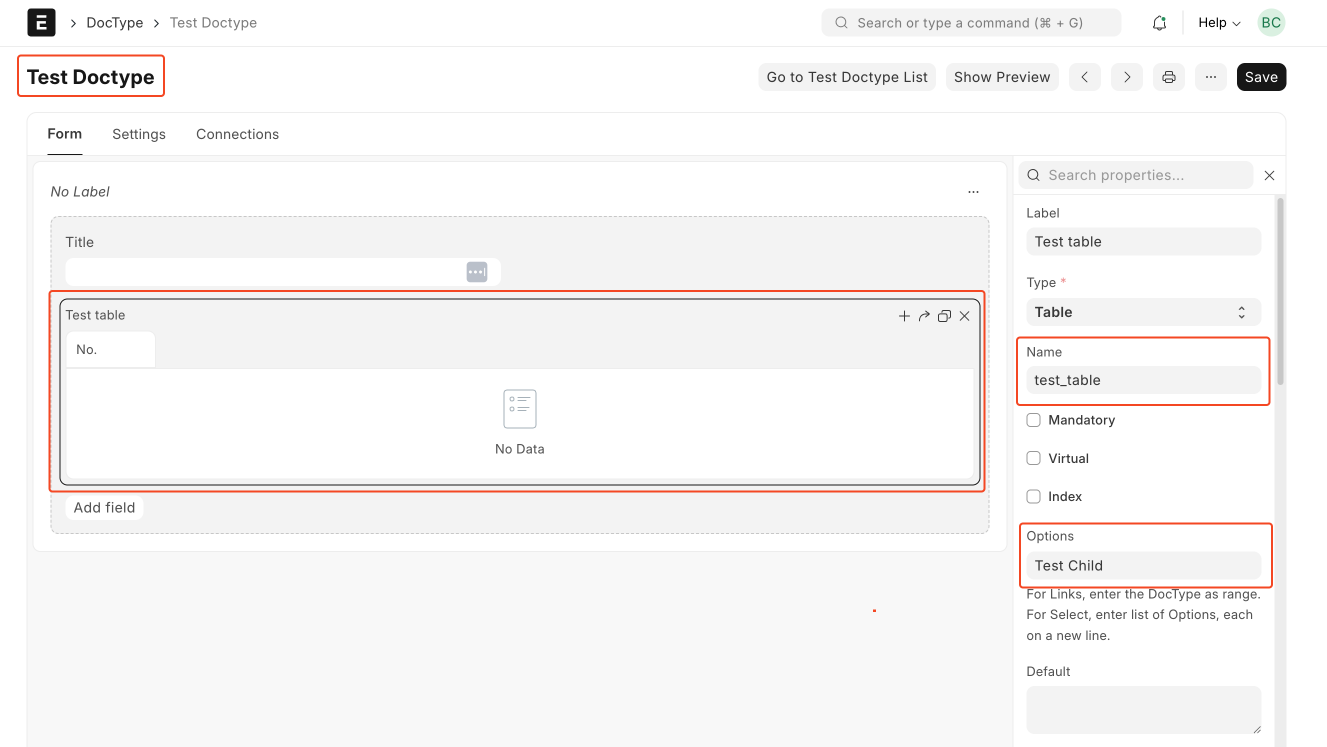1327x747 pixels.
Task: Click the Title field options icon
Action: (x=477, y=272)
